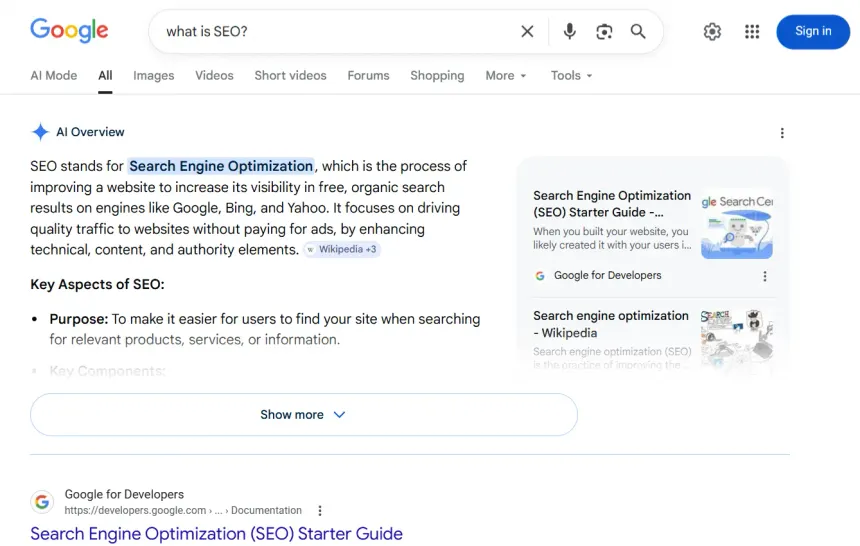Viewport: 860px width, 546px height.
Task: Switch to the Images tab
Action: 154,76
